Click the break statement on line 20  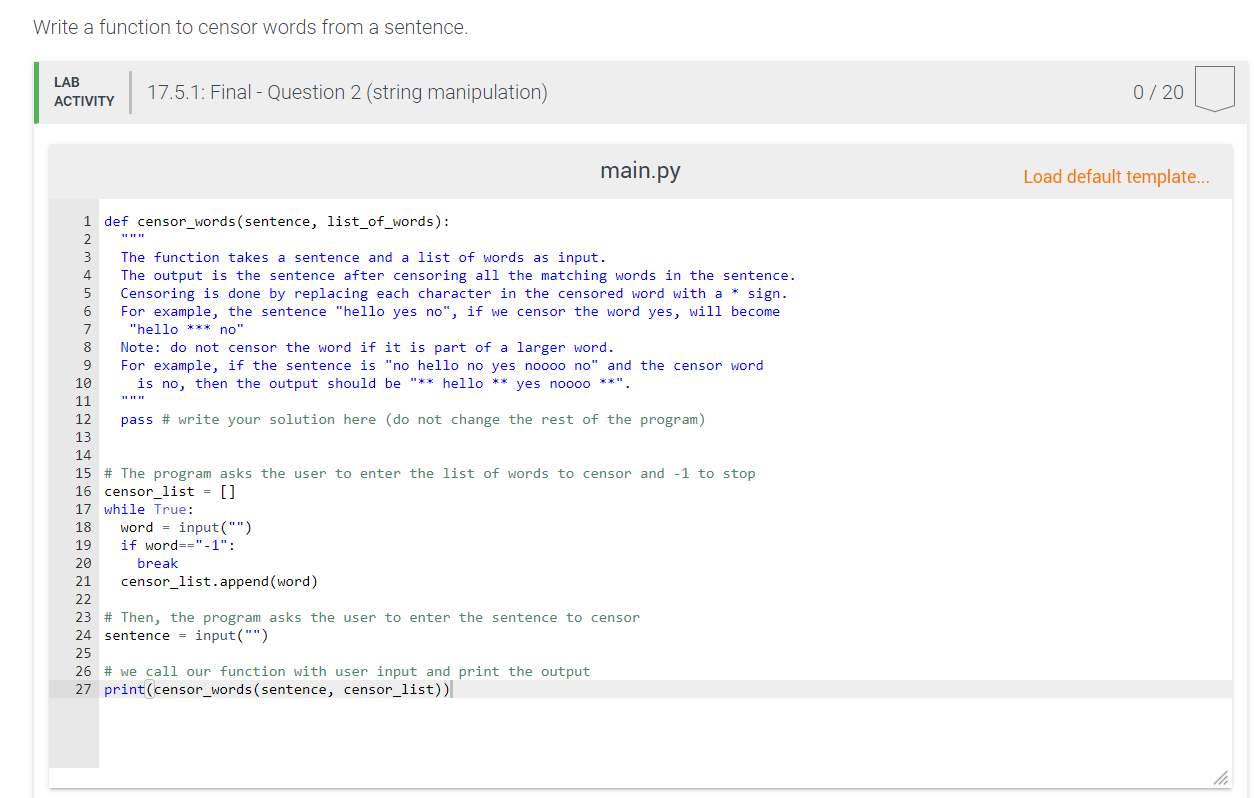pos(157,563)
